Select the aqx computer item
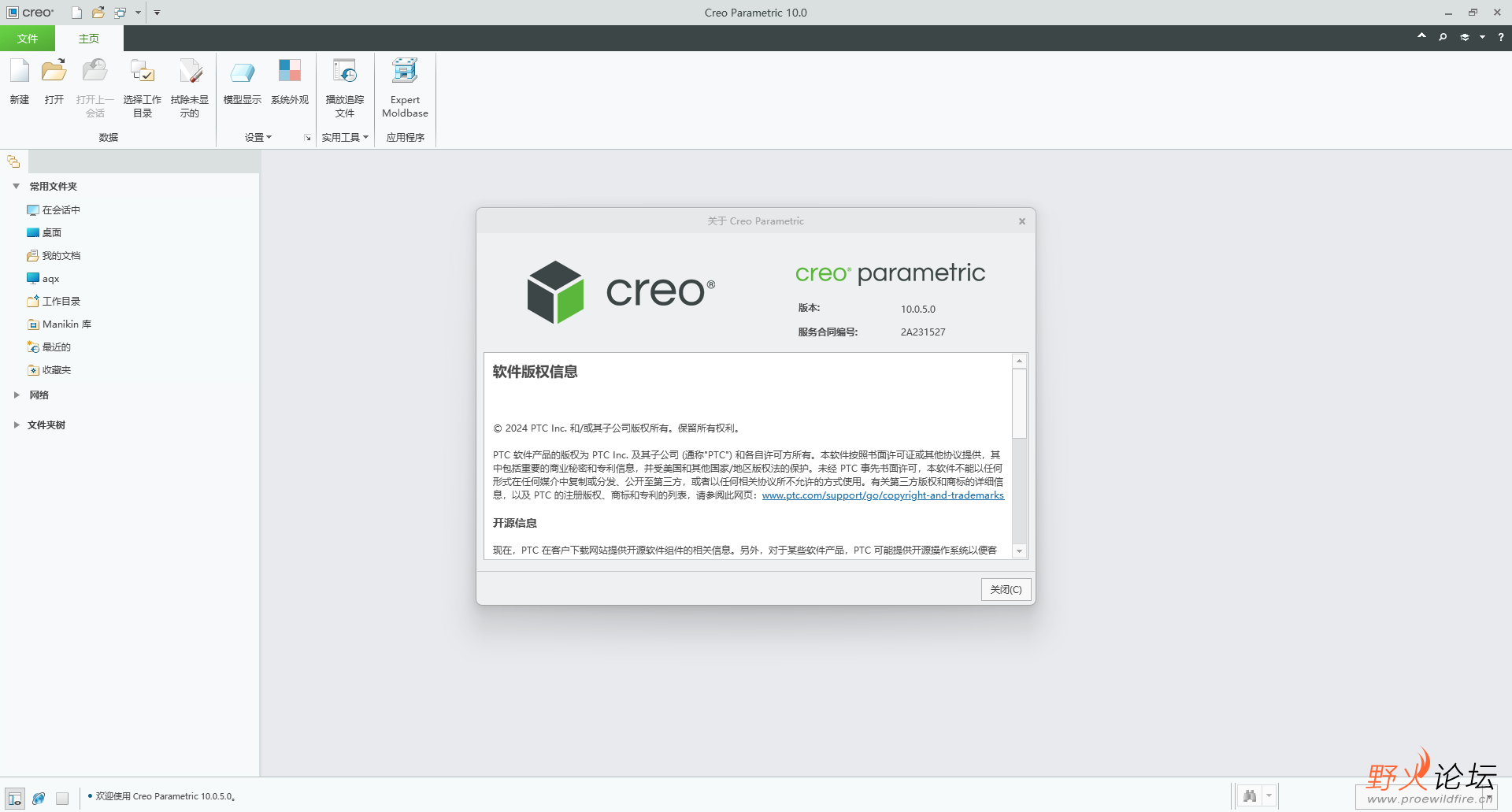This screenshot has height=812, width=1512. point(43,279)
